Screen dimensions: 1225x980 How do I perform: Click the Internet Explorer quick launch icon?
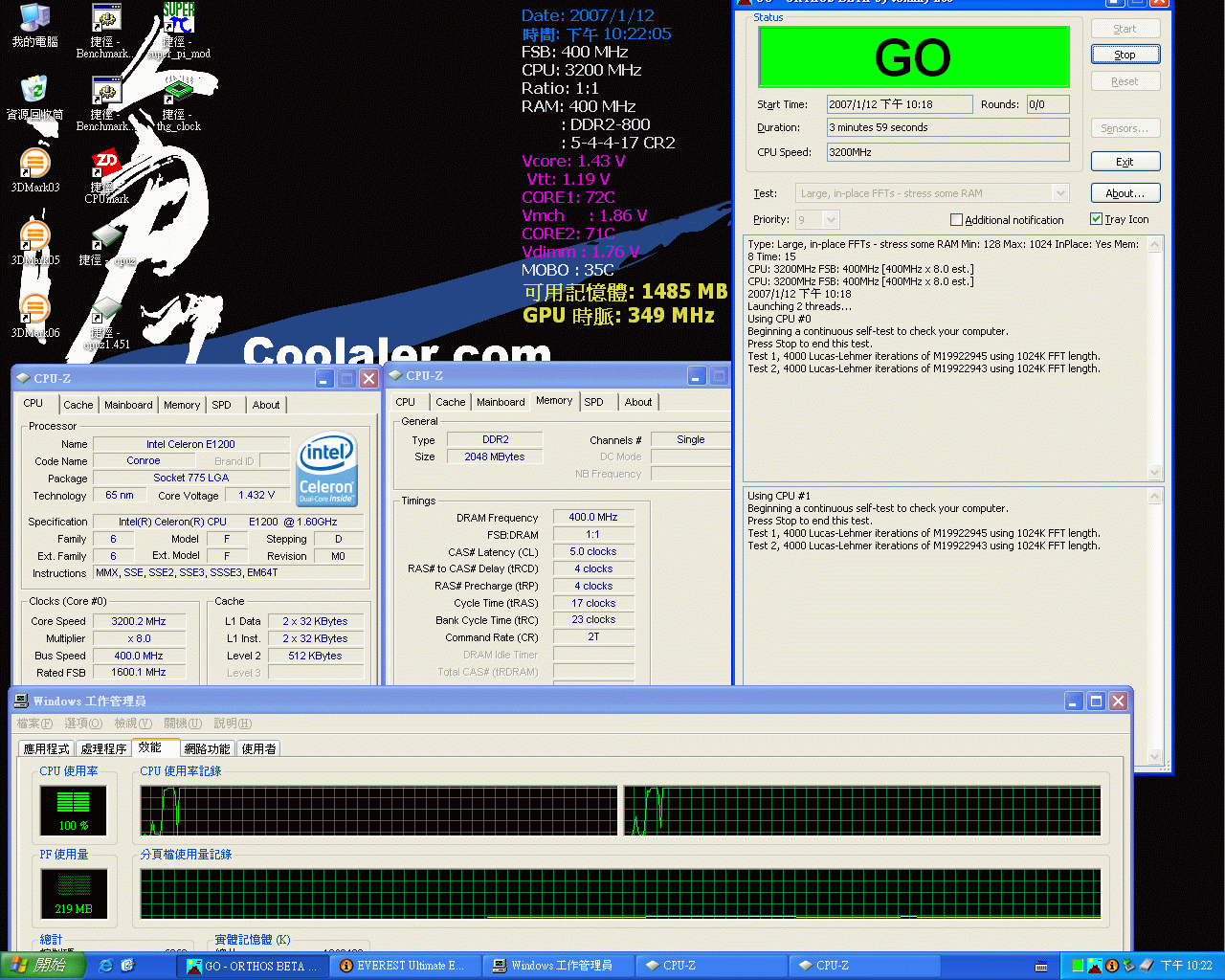[x=105, y=966]
